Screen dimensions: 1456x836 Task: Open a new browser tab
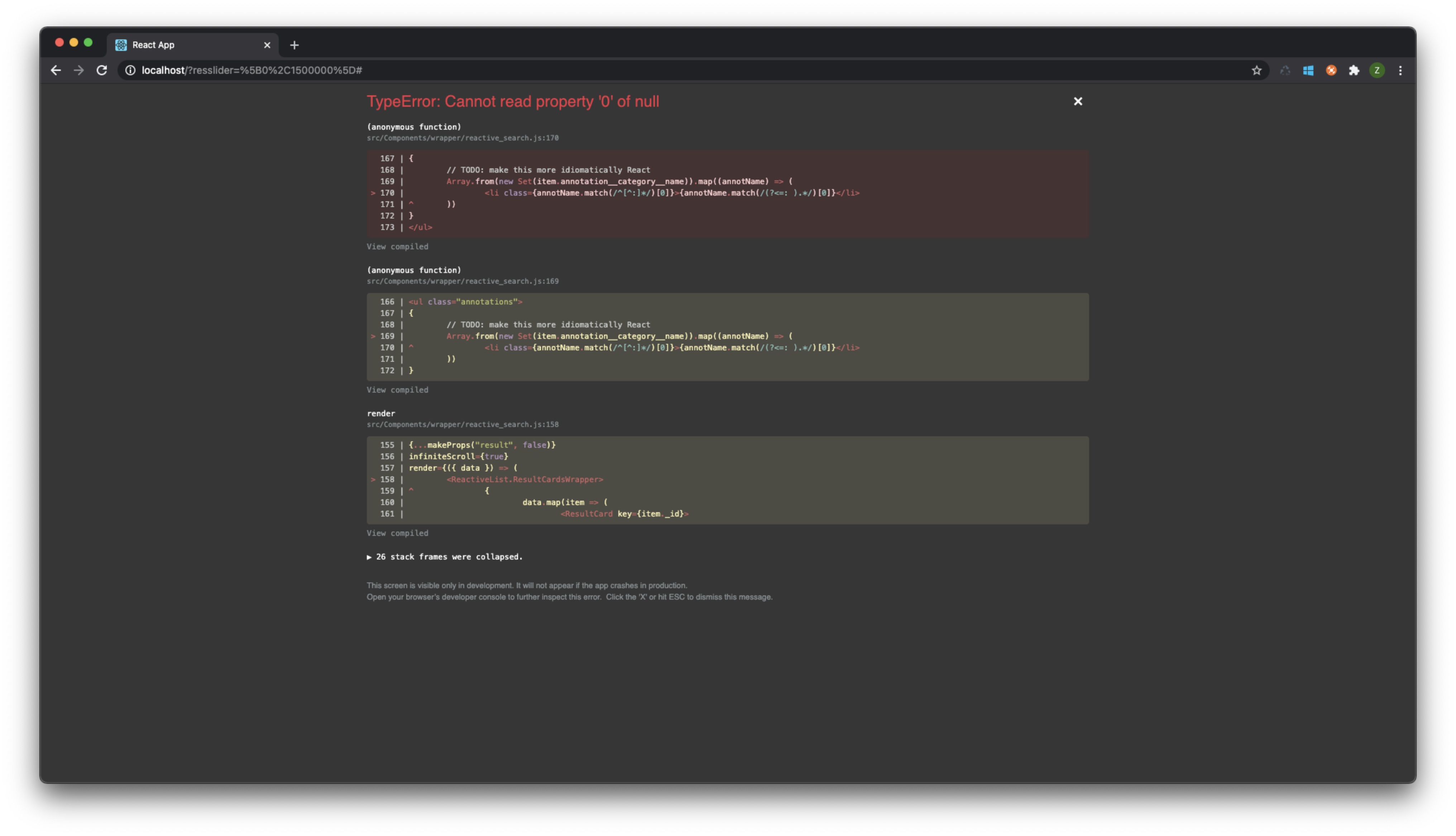point(294,45)
